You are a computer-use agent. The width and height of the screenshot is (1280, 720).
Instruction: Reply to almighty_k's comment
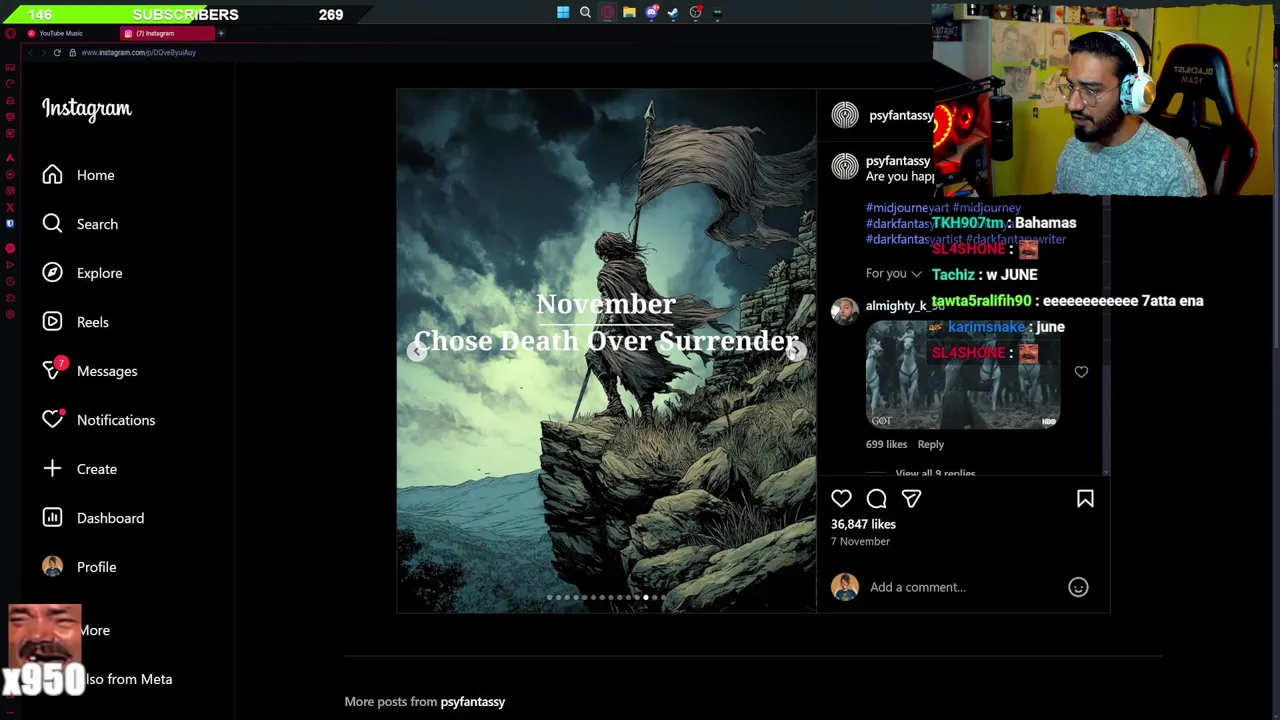(x=931, y=444)
